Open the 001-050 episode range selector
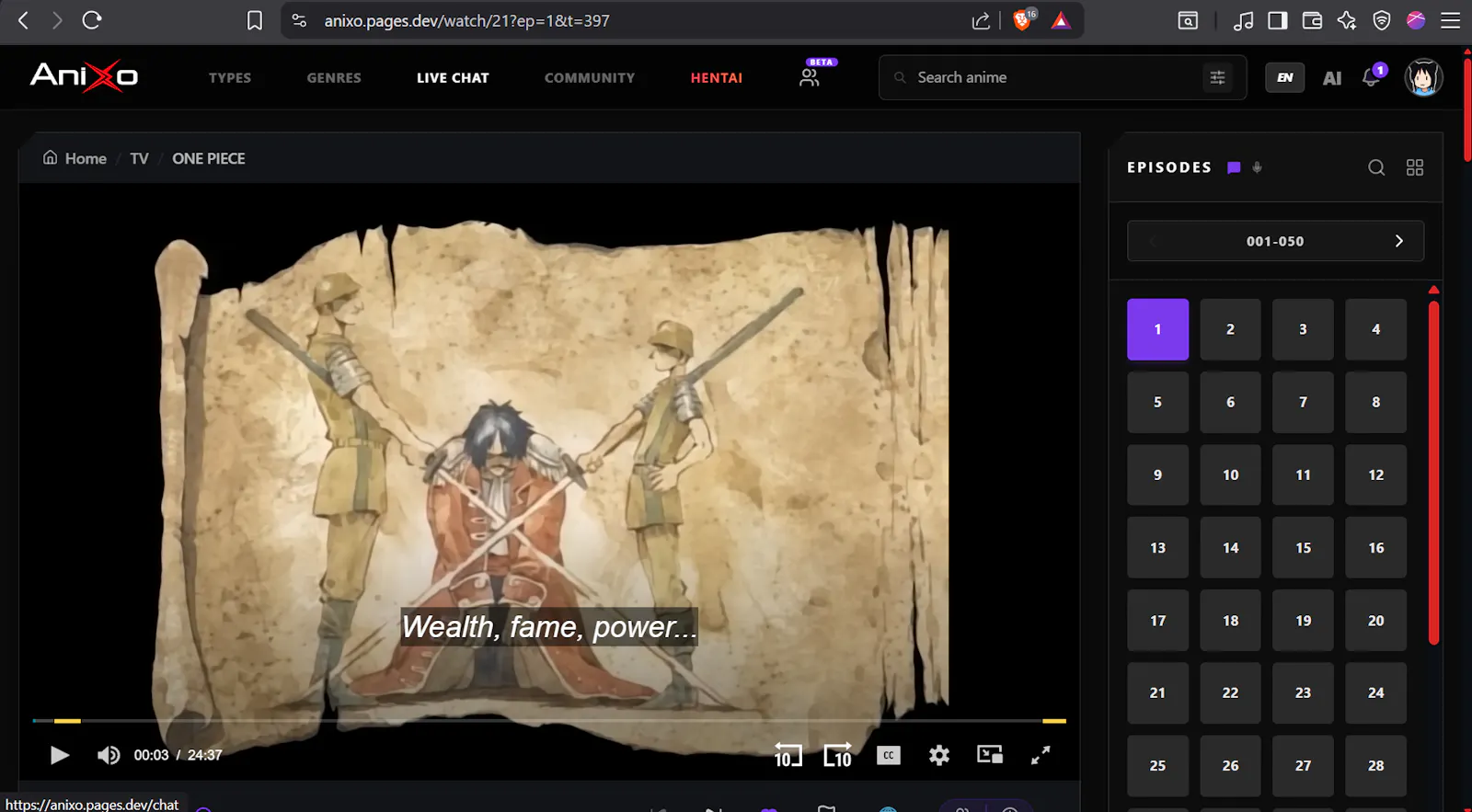Viewport: 1472px width, 812px height. click(1275, 241)
